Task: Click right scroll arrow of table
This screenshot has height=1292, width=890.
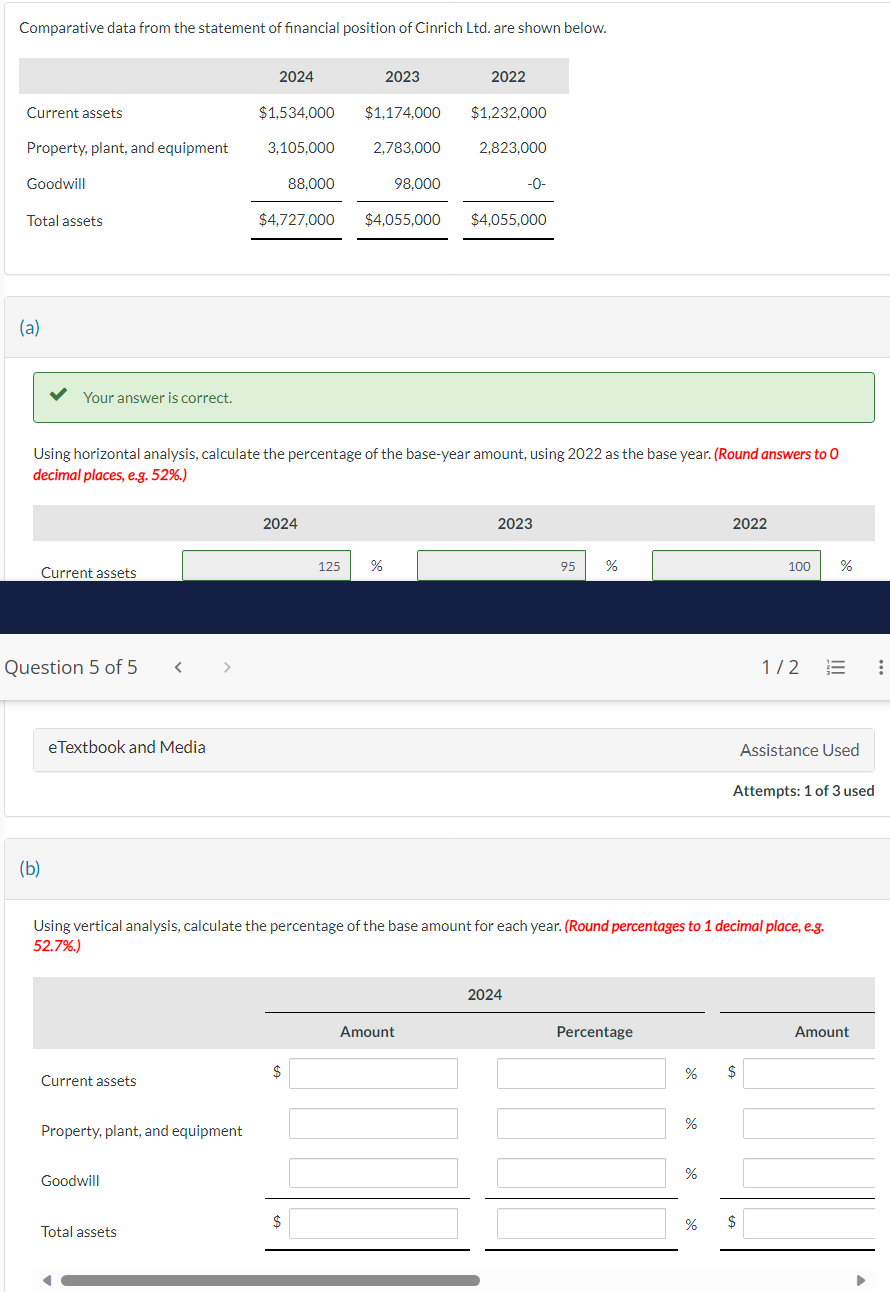Action: pos(859,1280)
